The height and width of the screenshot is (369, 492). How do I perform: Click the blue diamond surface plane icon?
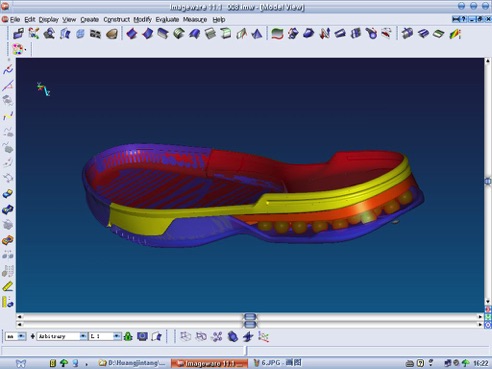(x=132, y=34)
